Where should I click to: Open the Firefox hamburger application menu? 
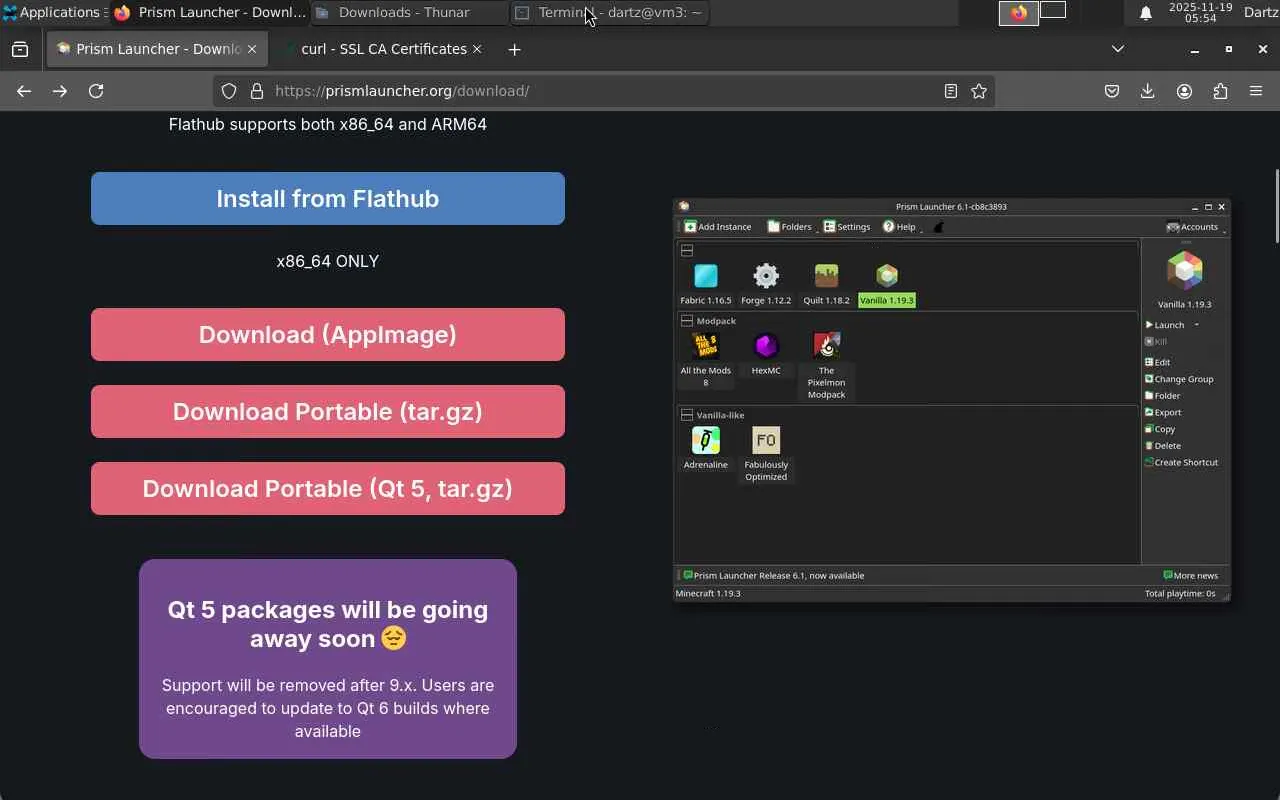[x=1256, y=91]
